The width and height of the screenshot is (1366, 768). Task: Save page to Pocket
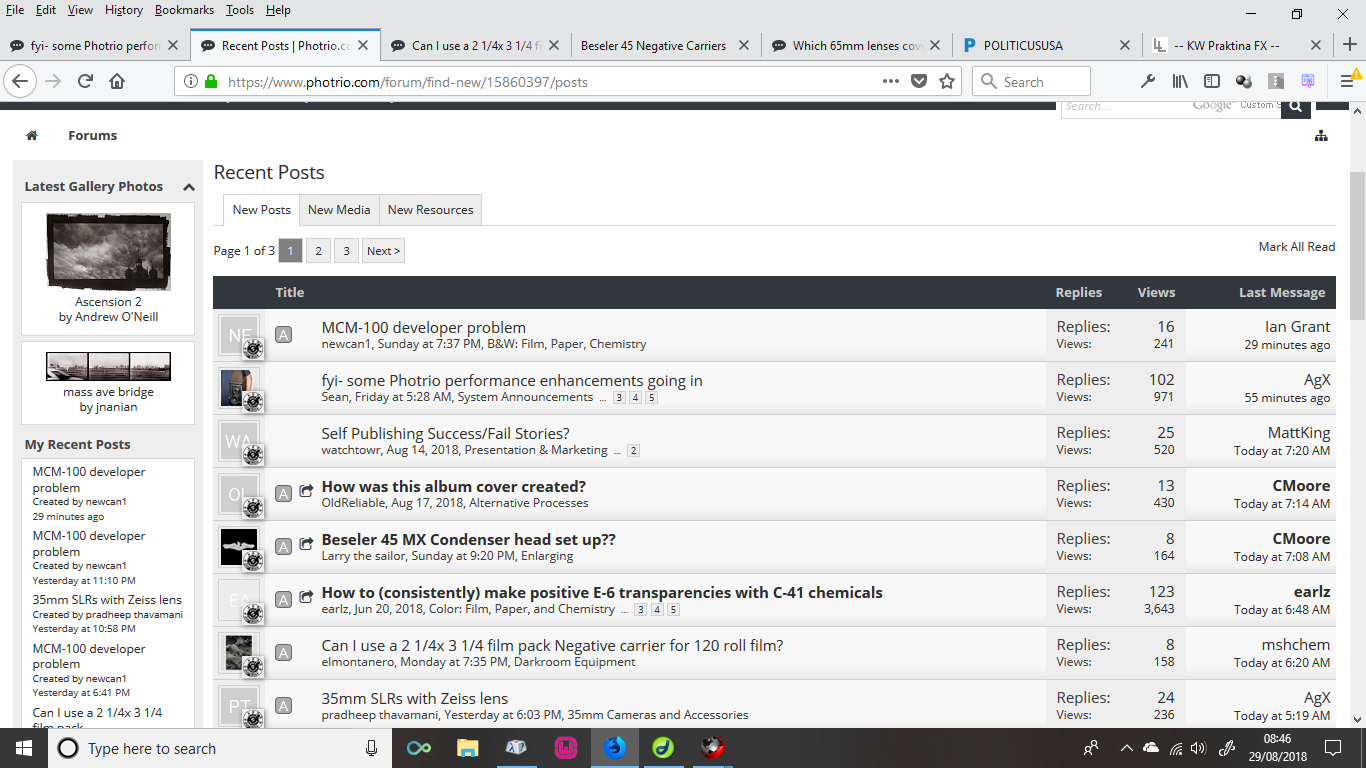(x=919, y=82)
